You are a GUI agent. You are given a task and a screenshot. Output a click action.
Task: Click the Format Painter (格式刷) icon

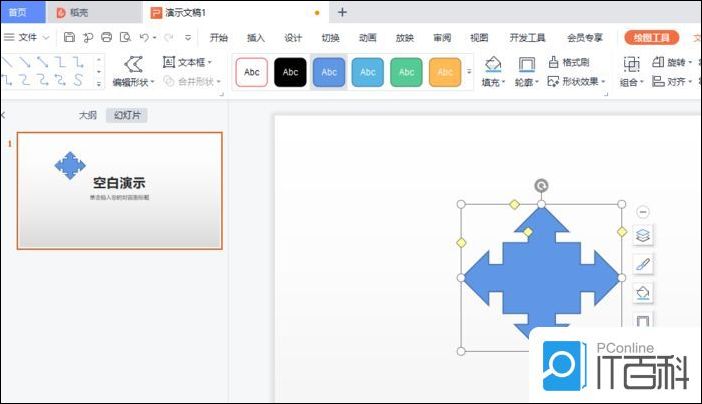click(553, 62)
